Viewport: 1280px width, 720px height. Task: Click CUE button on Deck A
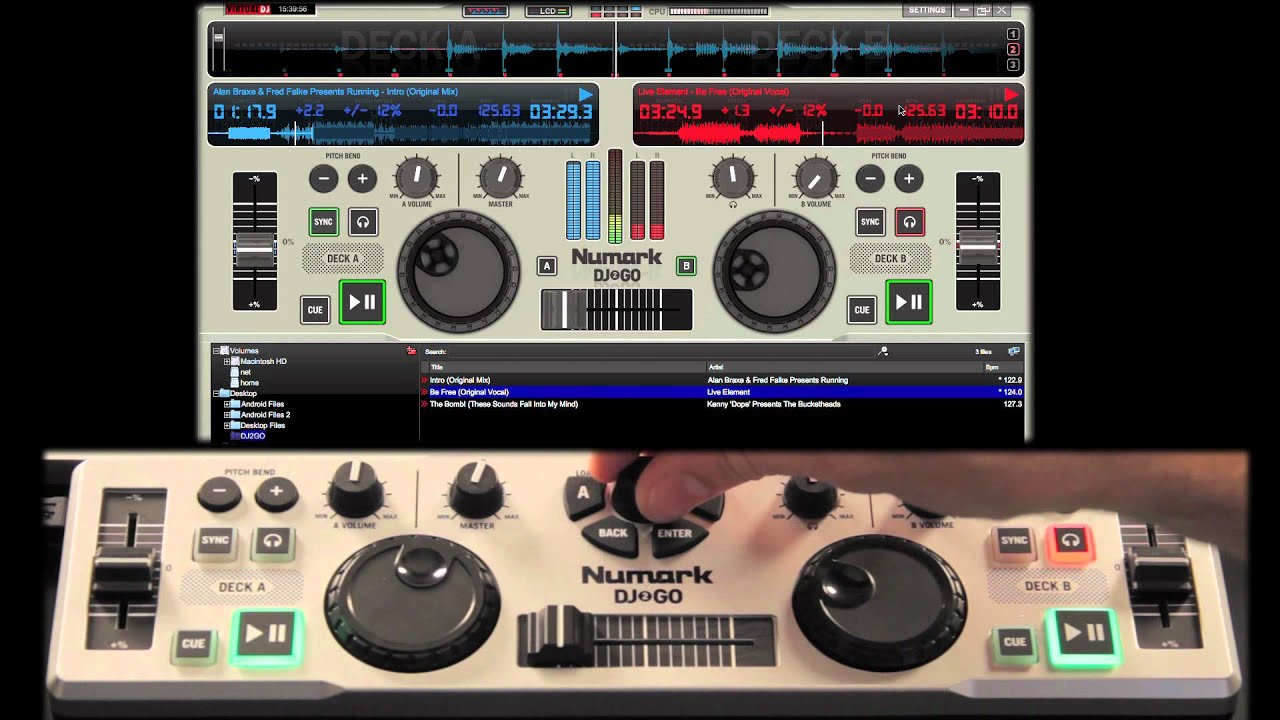click(315, 309)
